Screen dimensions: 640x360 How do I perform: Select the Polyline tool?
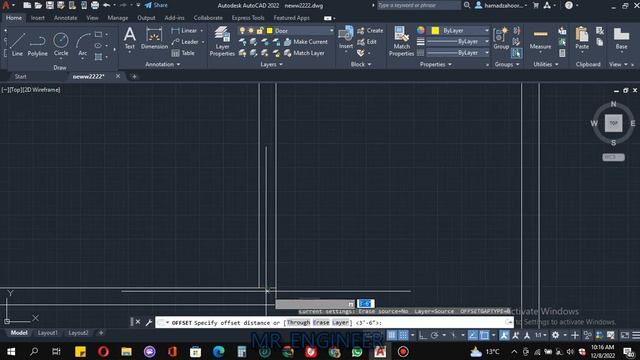pyautogui.click(x=38, y=44)
